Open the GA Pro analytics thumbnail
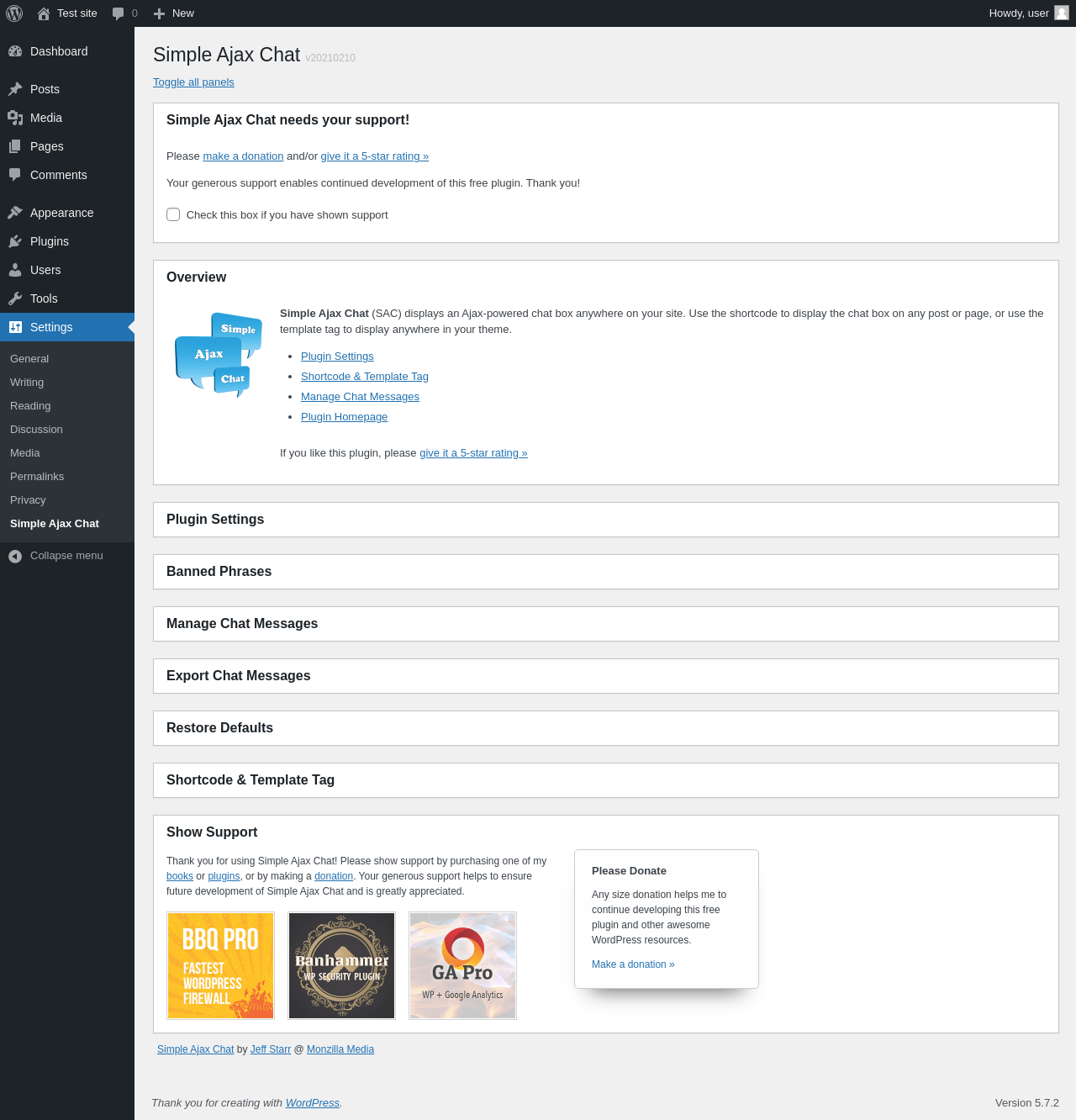This screenshot has height=1120, width=1076. [462, 966]
